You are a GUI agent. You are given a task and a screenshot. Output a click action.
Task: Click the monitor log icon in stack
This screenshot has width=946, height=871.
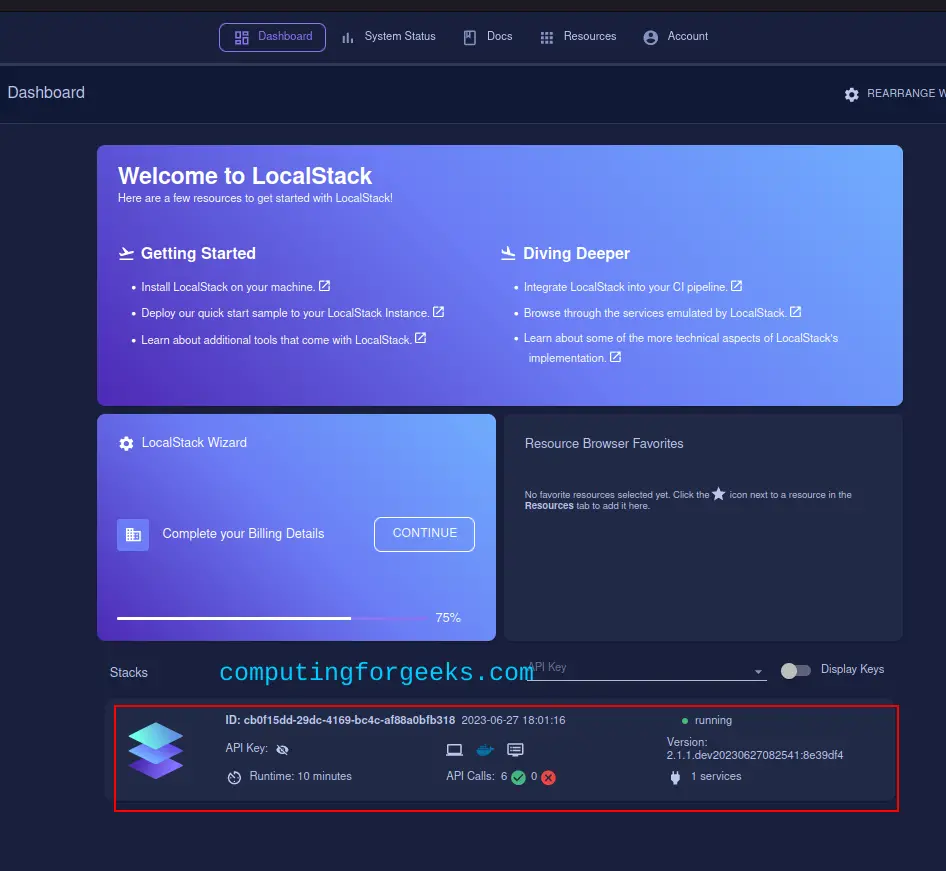click(515, 750)
